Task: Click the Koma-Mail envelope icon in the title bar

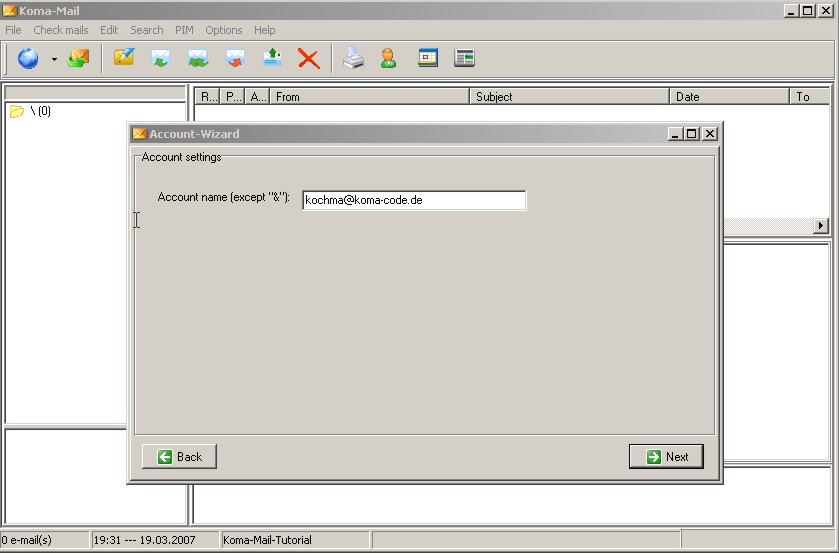Action: (x=9, y=10)
